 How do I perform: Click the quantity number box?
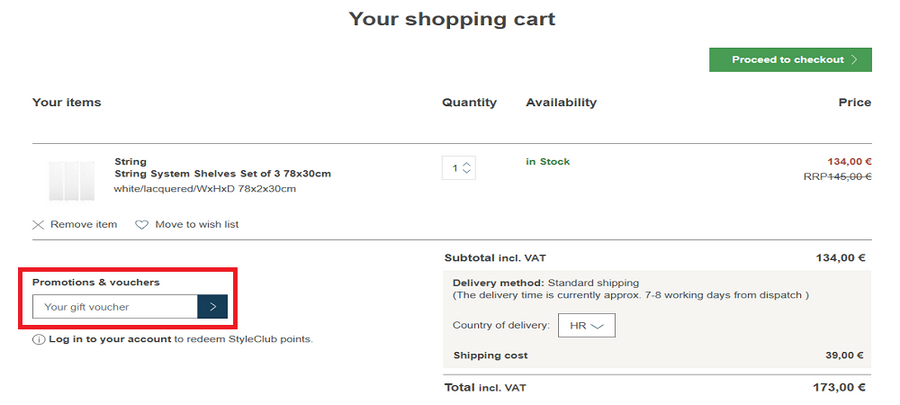[x=454, y=168]
